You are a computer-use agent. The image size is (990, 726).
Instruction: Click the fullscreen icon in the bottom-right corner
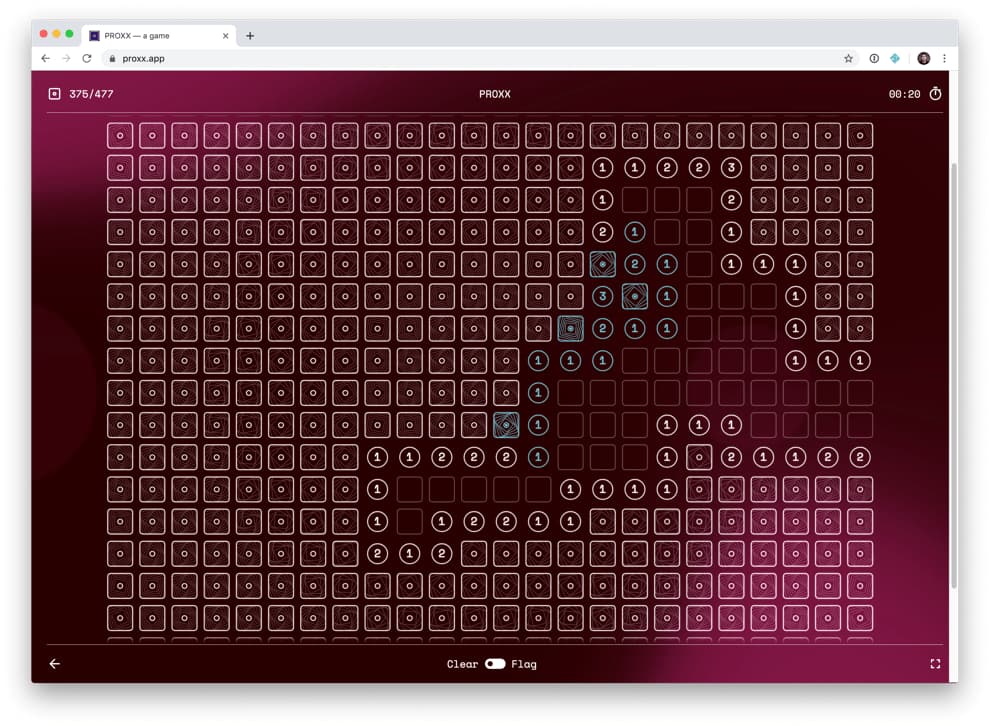click(x=936, y=663)
